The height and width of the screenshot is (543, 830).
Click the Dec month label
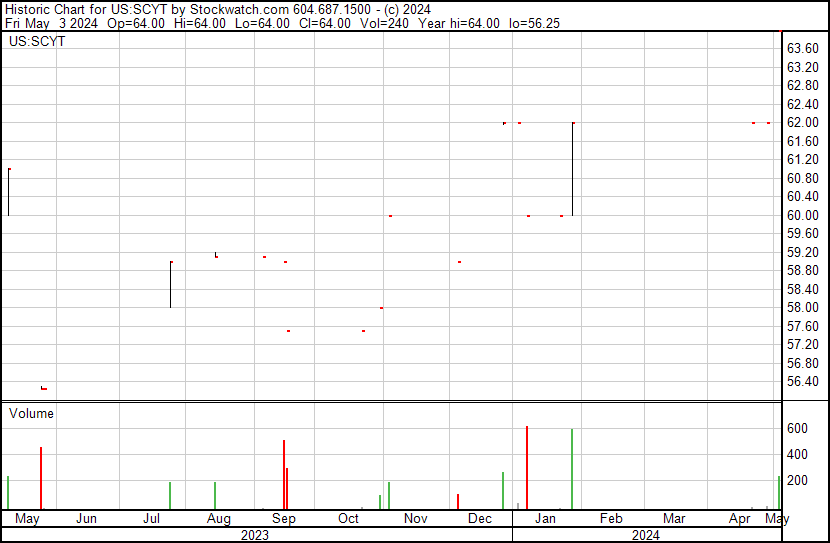[480, 518]
